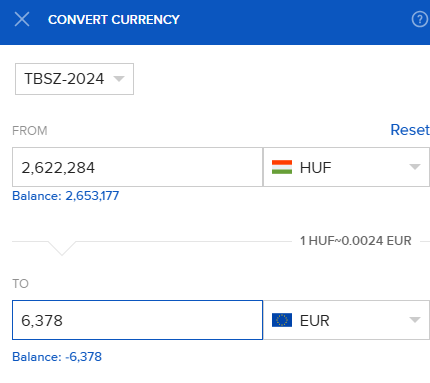Click the Hungarian flag icon
Viewport: 430px width, 383px height.
click(x=282, y=167)
